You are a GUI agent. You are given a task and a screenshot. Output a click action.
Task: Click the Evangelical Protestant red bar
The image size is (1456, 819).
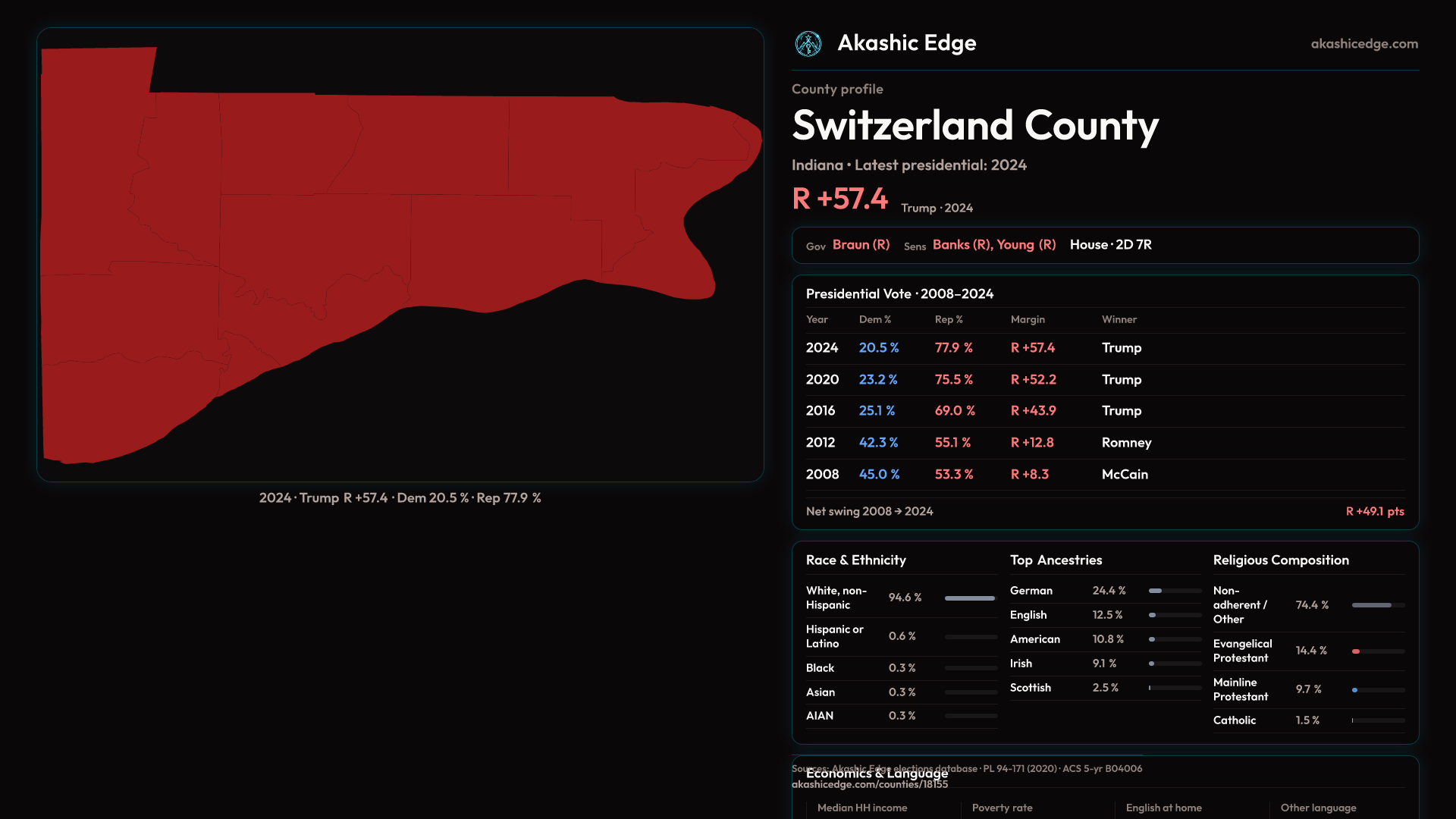(x=1356, y=651)
